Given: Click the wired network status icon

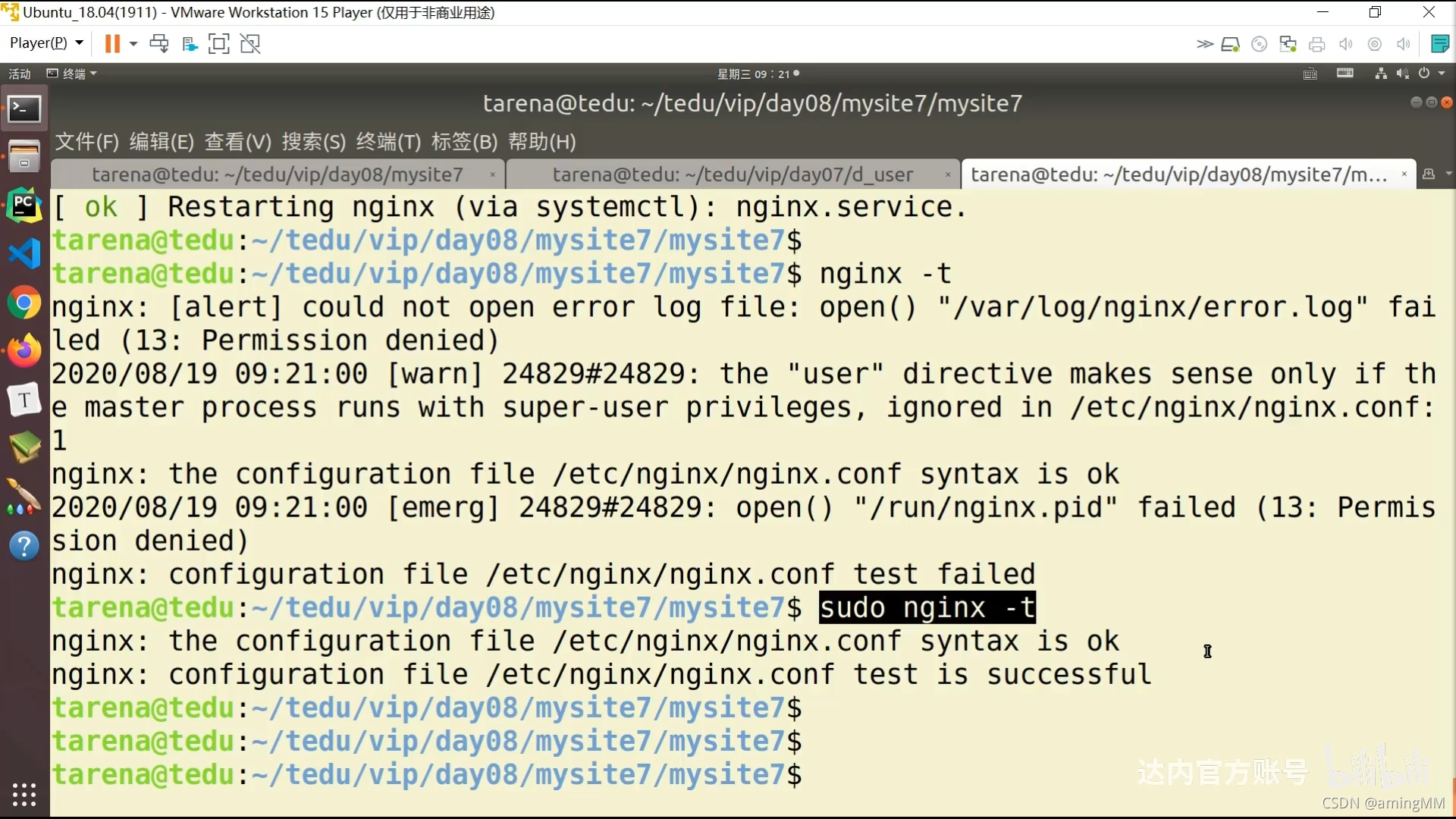Looking at the screenshot, I should tap(1381, 74).
